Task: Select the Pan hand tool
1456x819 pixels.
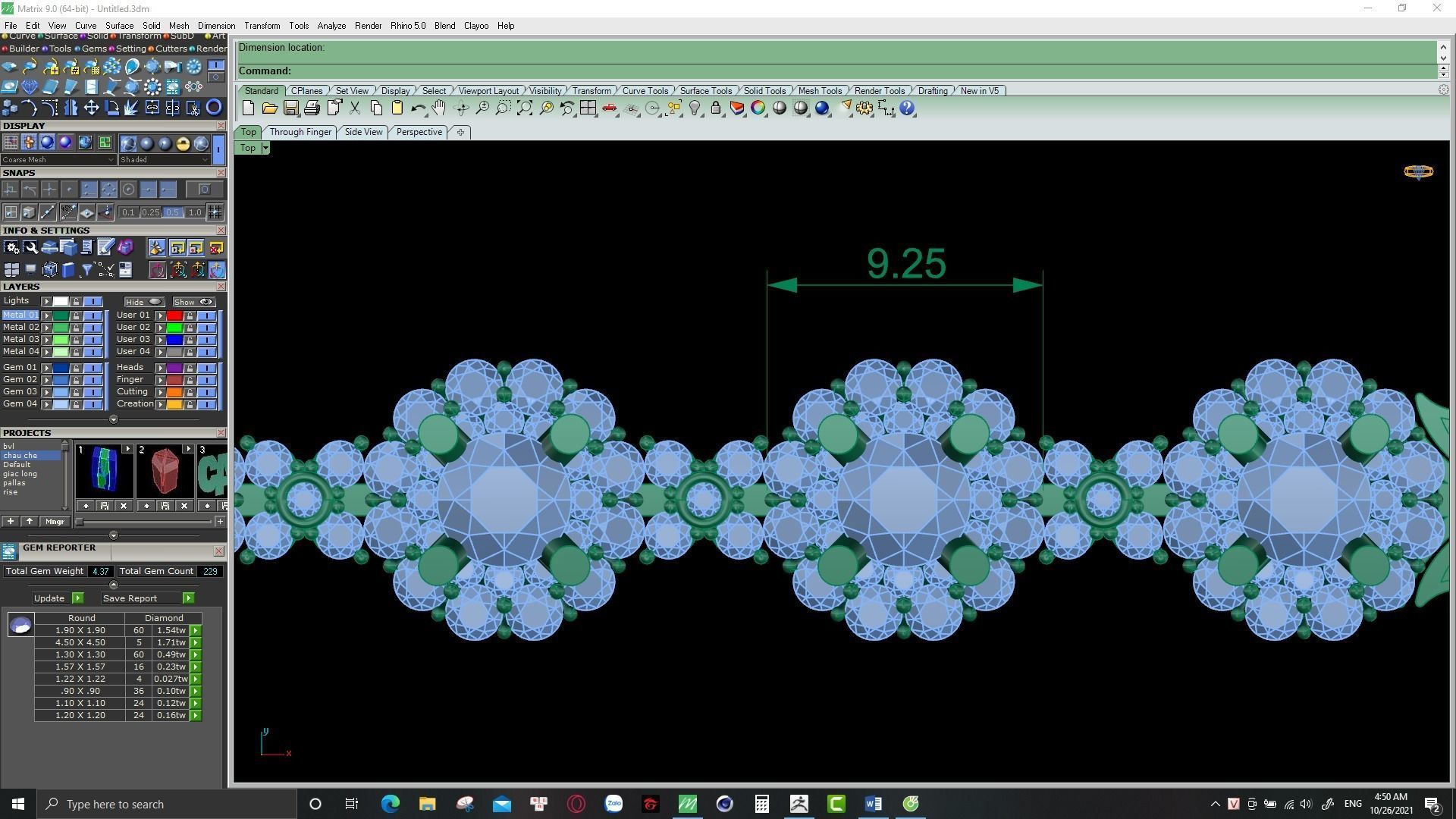Action: (x=439, y=108)
